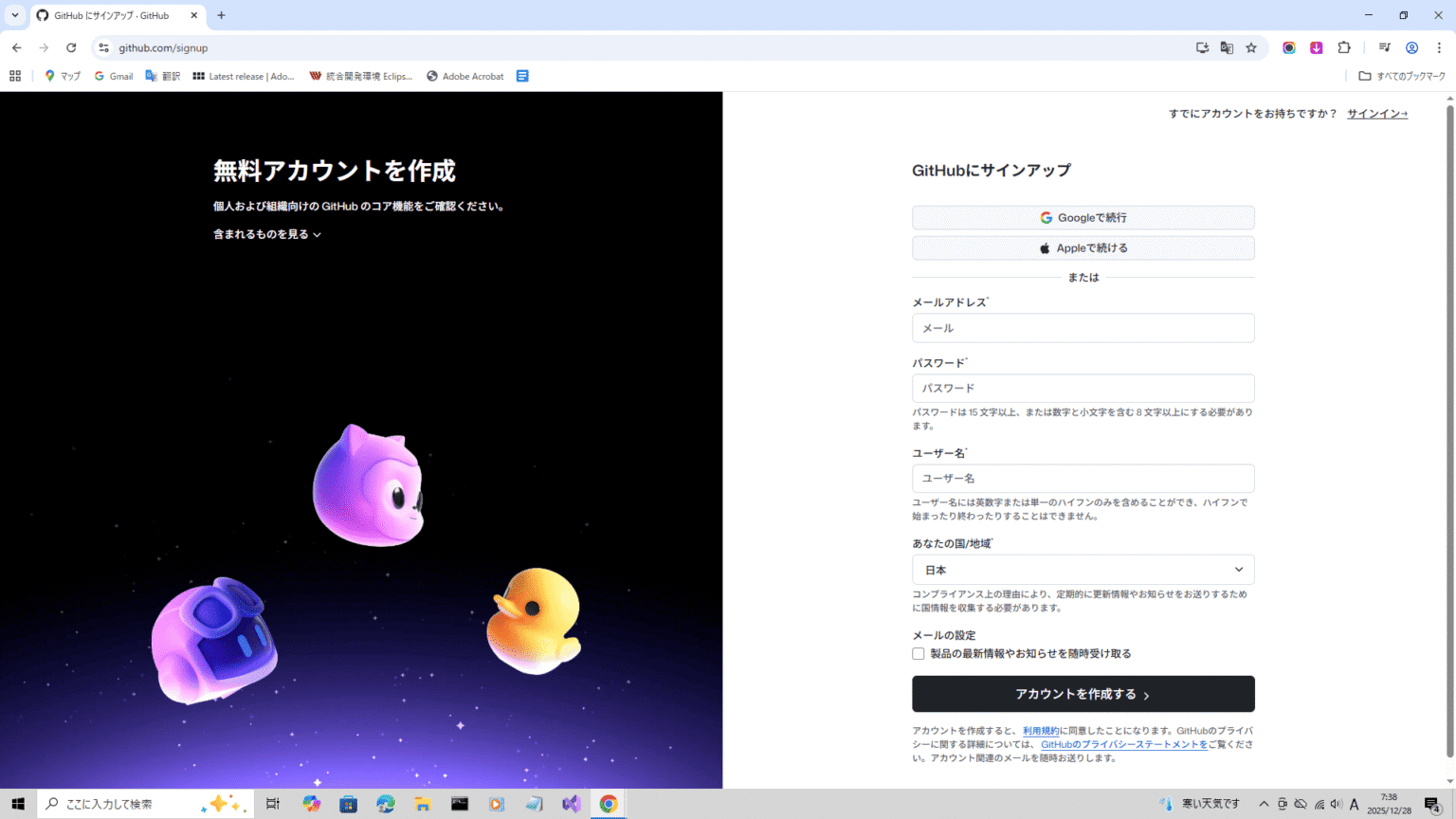Launch Visual Studio from the taskbar
Screen dimensions: 1456x819
[571, 803]
